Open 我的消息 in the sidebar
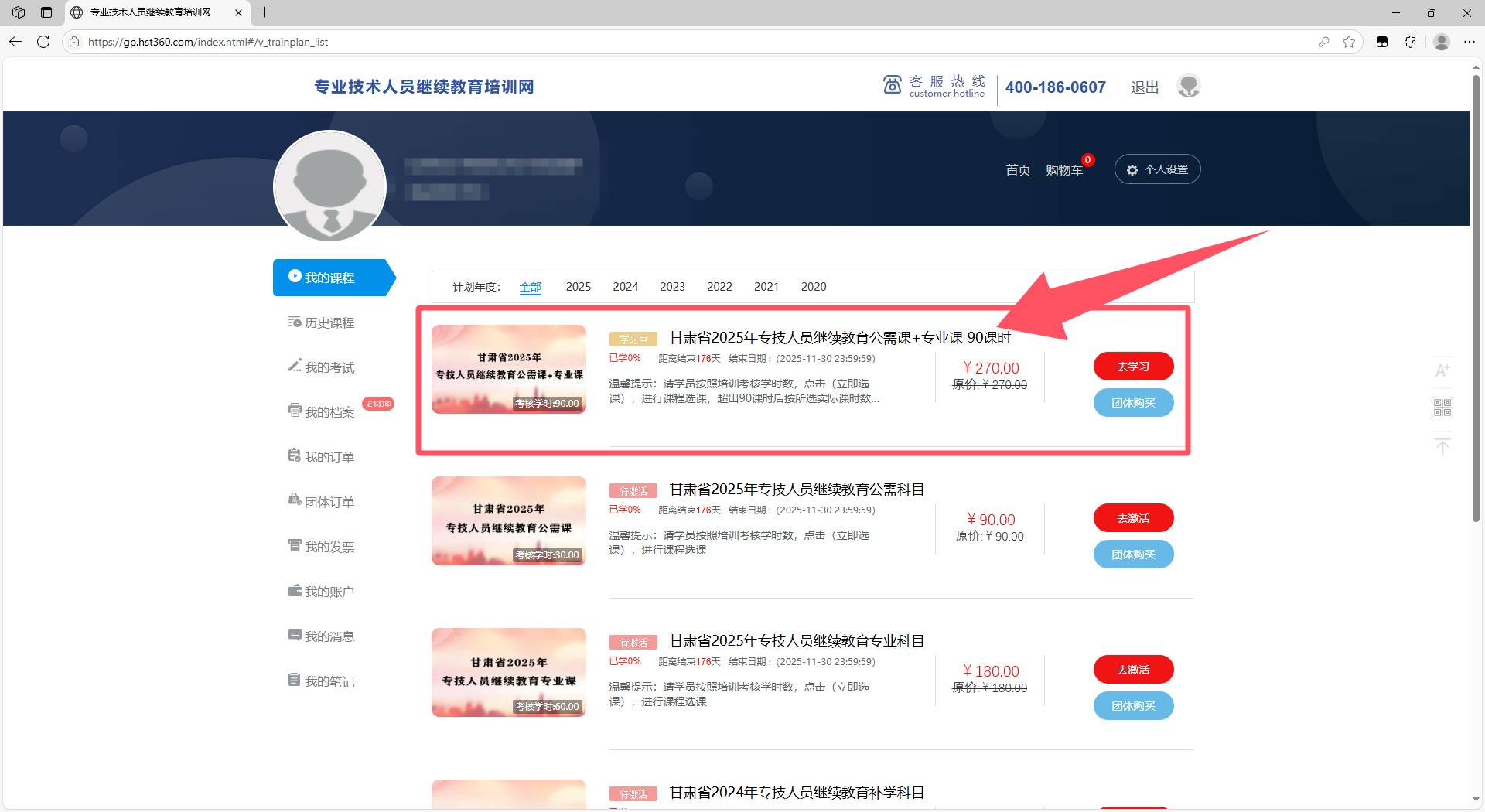This screenshot has height=812, width=1485. (322, 636)
